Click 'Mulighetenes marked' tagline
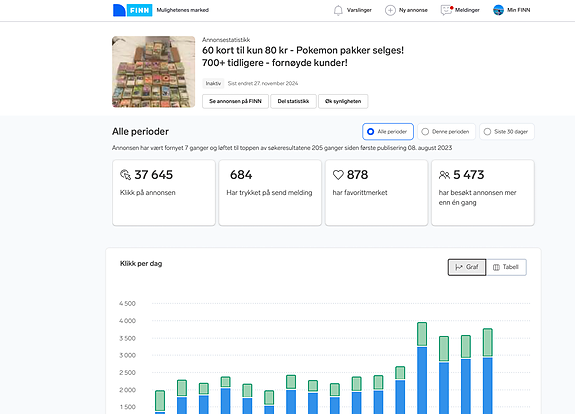The image size is (575, 414). coord(183,10)
